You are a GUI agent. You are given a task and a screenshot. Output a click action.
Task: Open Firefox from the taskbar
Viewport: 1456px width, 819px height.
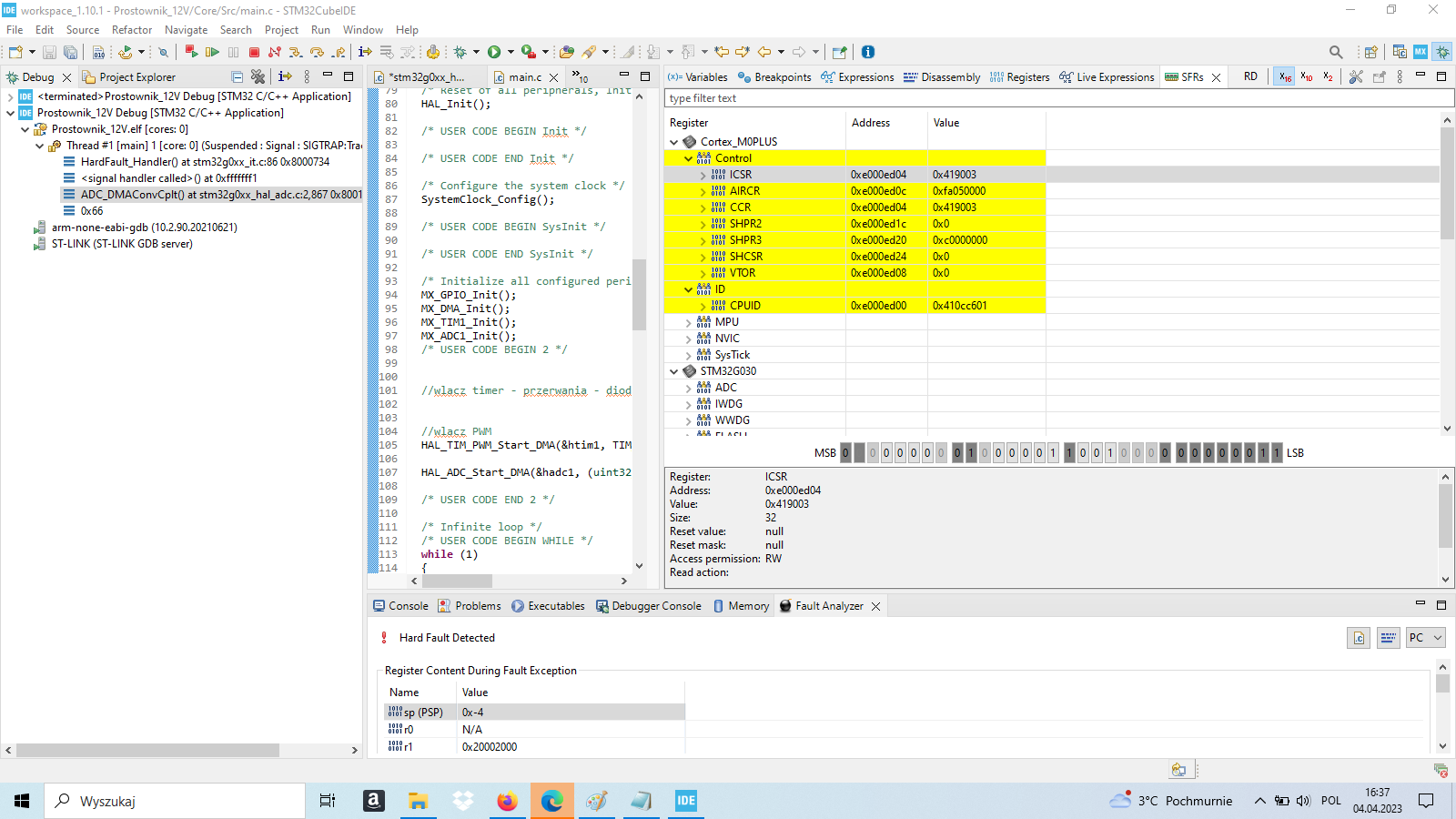(507, 801)
